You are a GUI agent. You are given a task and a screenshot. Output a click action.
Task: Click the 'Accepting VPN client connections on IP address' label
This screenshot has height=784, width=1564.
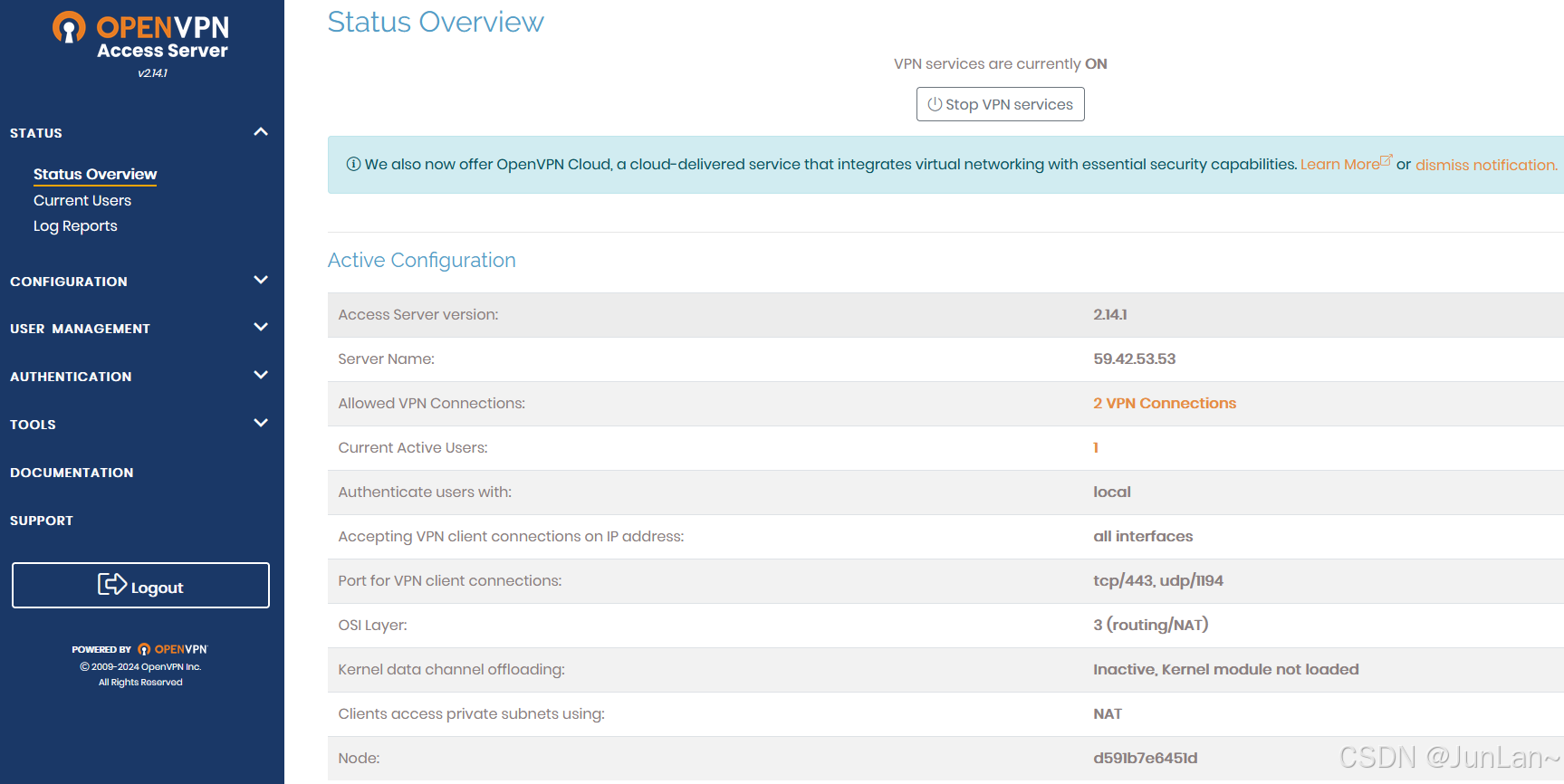[x=511, y=536]
